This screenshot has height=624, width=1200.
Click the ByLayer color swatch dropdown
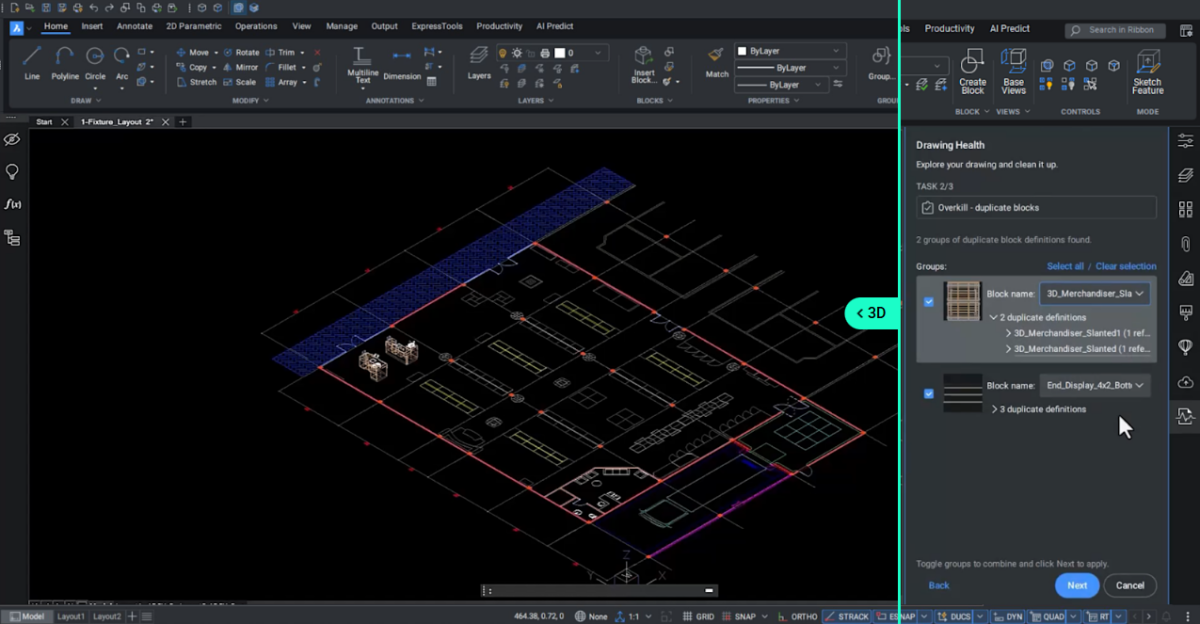(789, 49)
